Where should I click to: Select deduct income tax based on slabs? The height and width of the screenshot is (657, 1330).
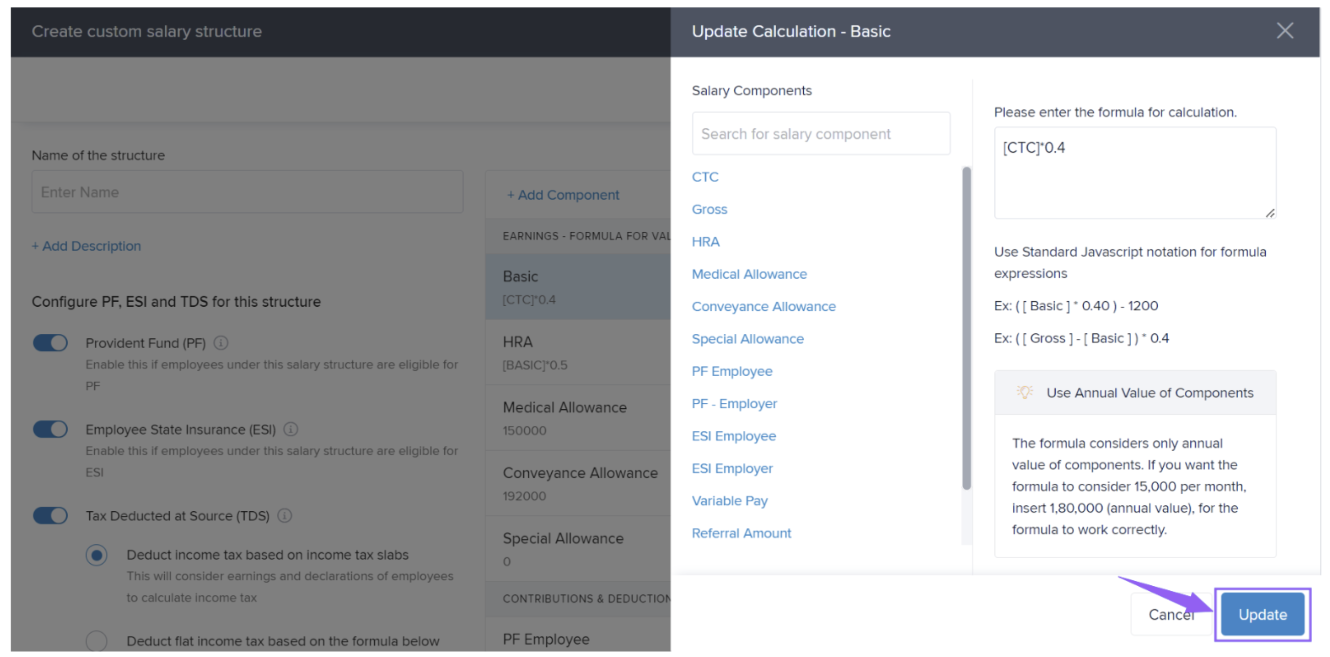(96, 555)
